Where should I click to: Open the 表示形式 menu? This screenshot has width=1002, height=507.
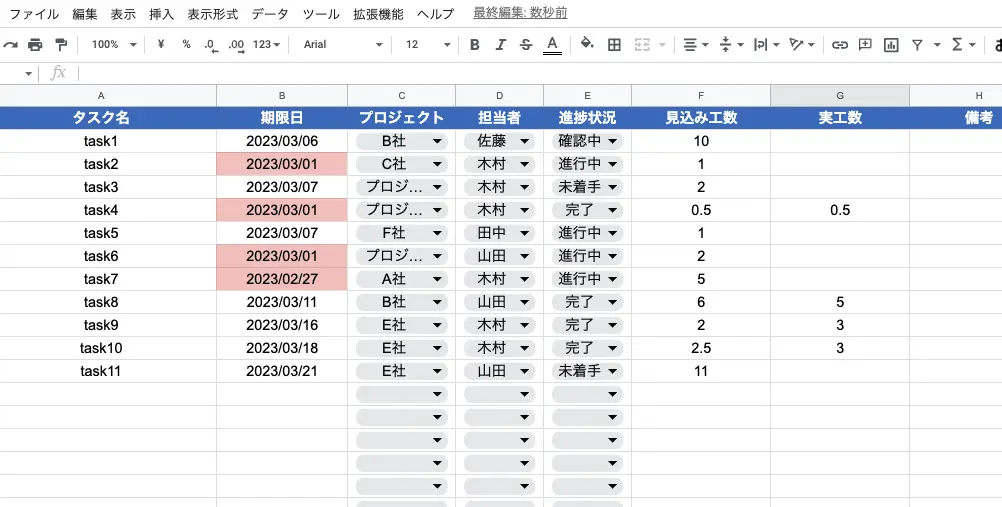tap(213, 13)
